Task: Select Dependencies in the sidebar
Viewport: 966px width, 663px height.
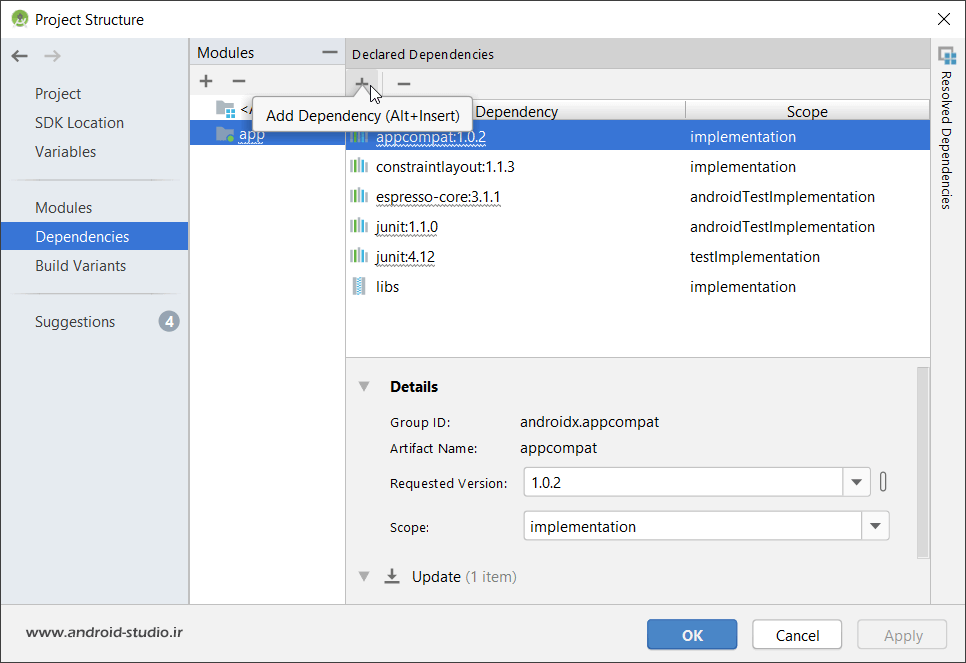Action: click(94, 236)
